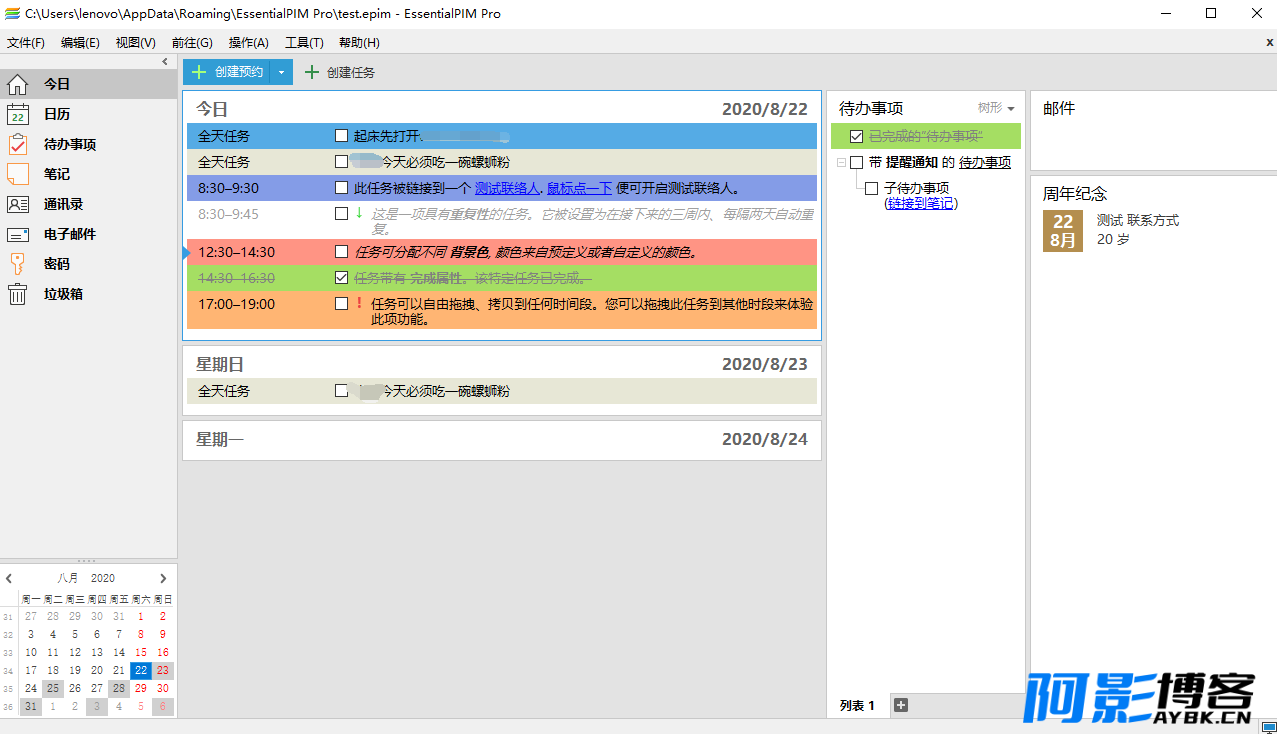The width and height of the screenshot is (1277, 734).
Task: Select day 25 in the mini calendar
Action: 53,688
